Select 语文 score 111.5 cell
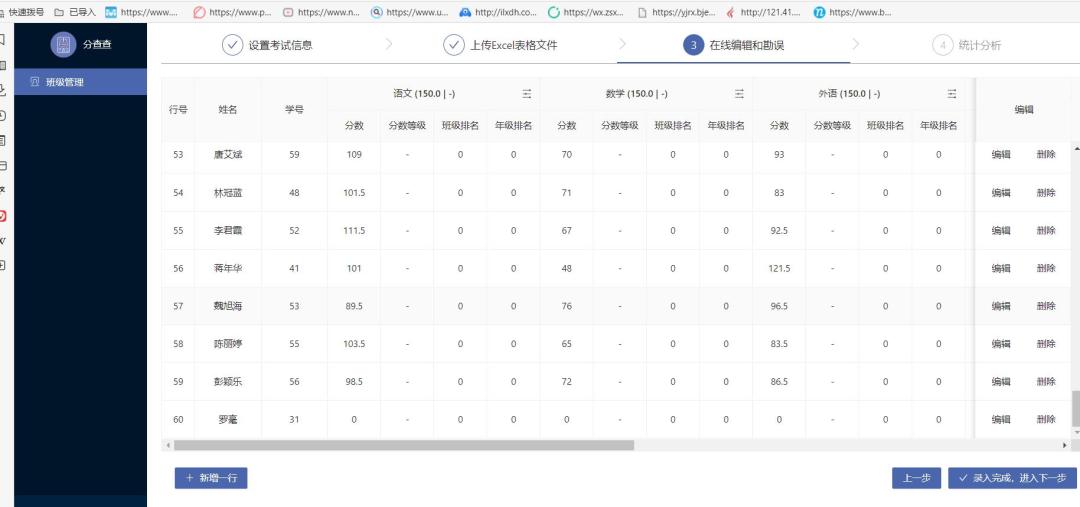 [x=354, y=231]
